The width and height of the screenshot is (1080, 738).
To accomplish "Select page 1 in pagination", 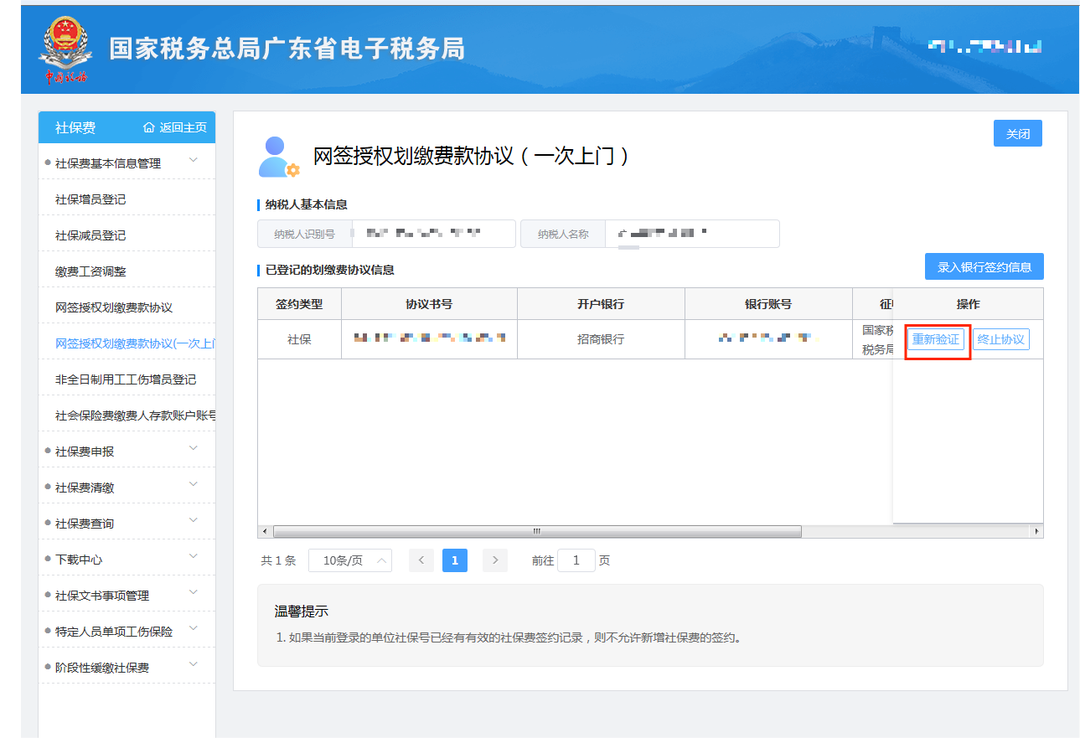I will pos(455,560).
